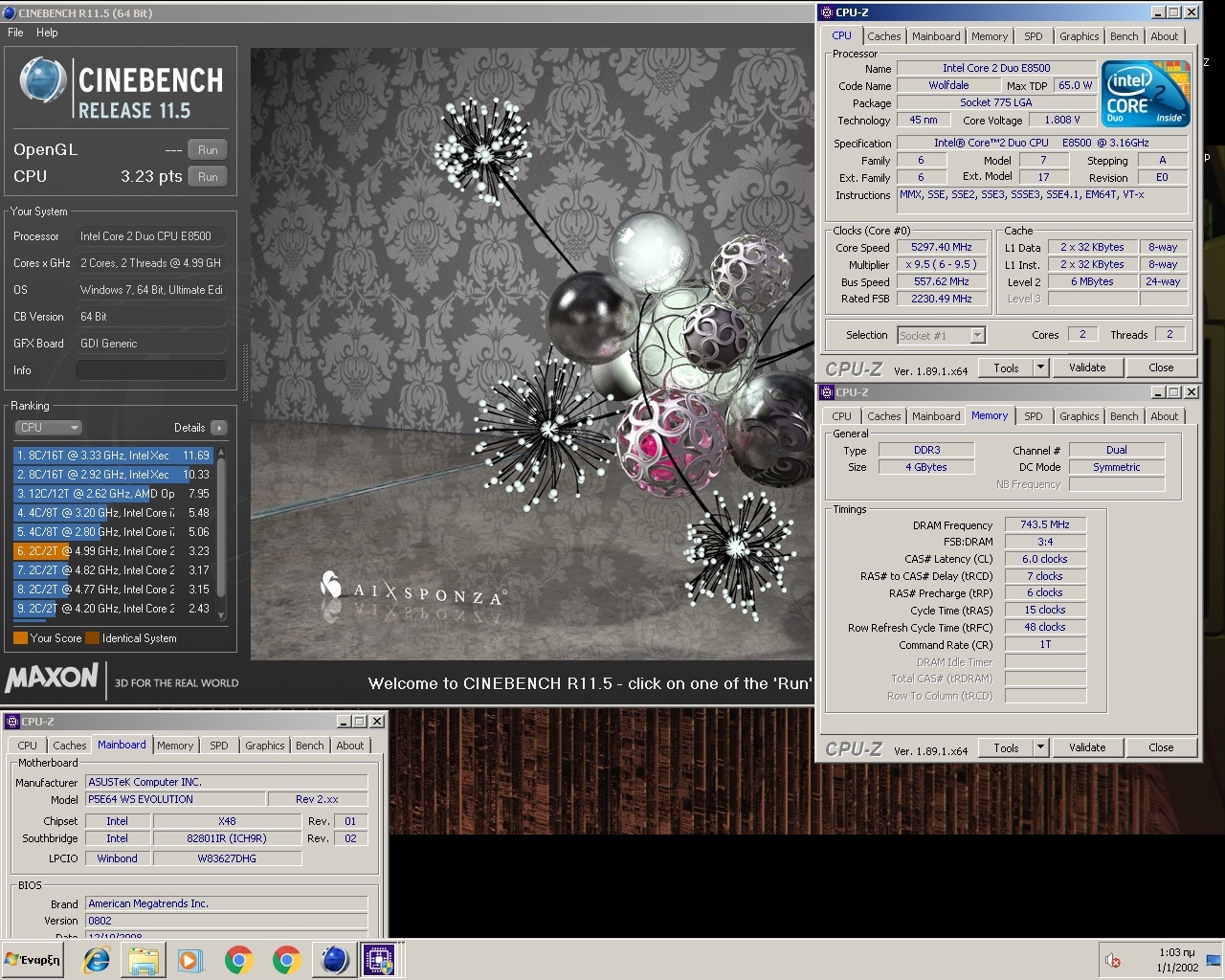Select ranking row 6 at 4.99 GHz
The image size is (1225, 980).
click(x=114, y=551)
